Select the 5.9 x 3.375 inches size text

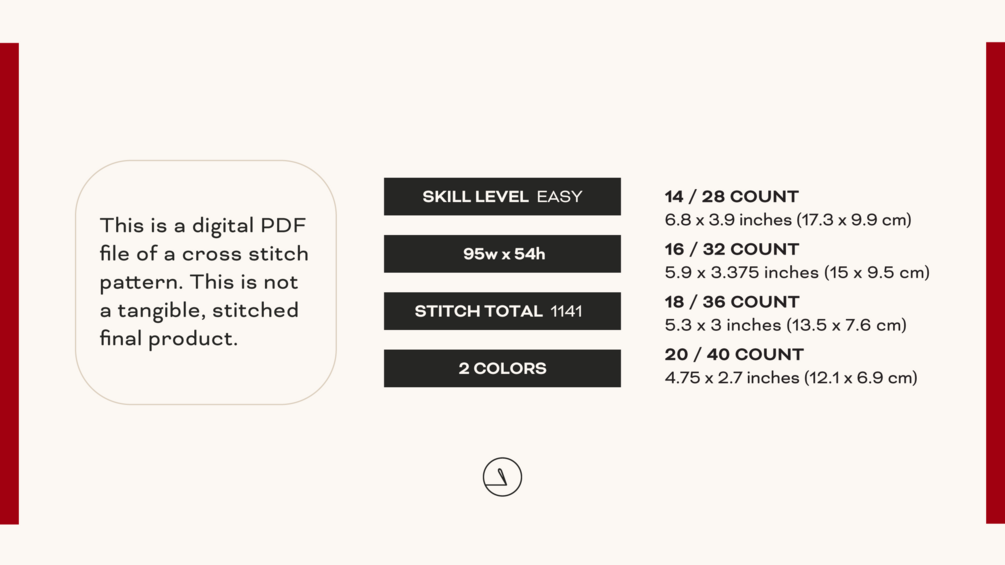(797, 272)
